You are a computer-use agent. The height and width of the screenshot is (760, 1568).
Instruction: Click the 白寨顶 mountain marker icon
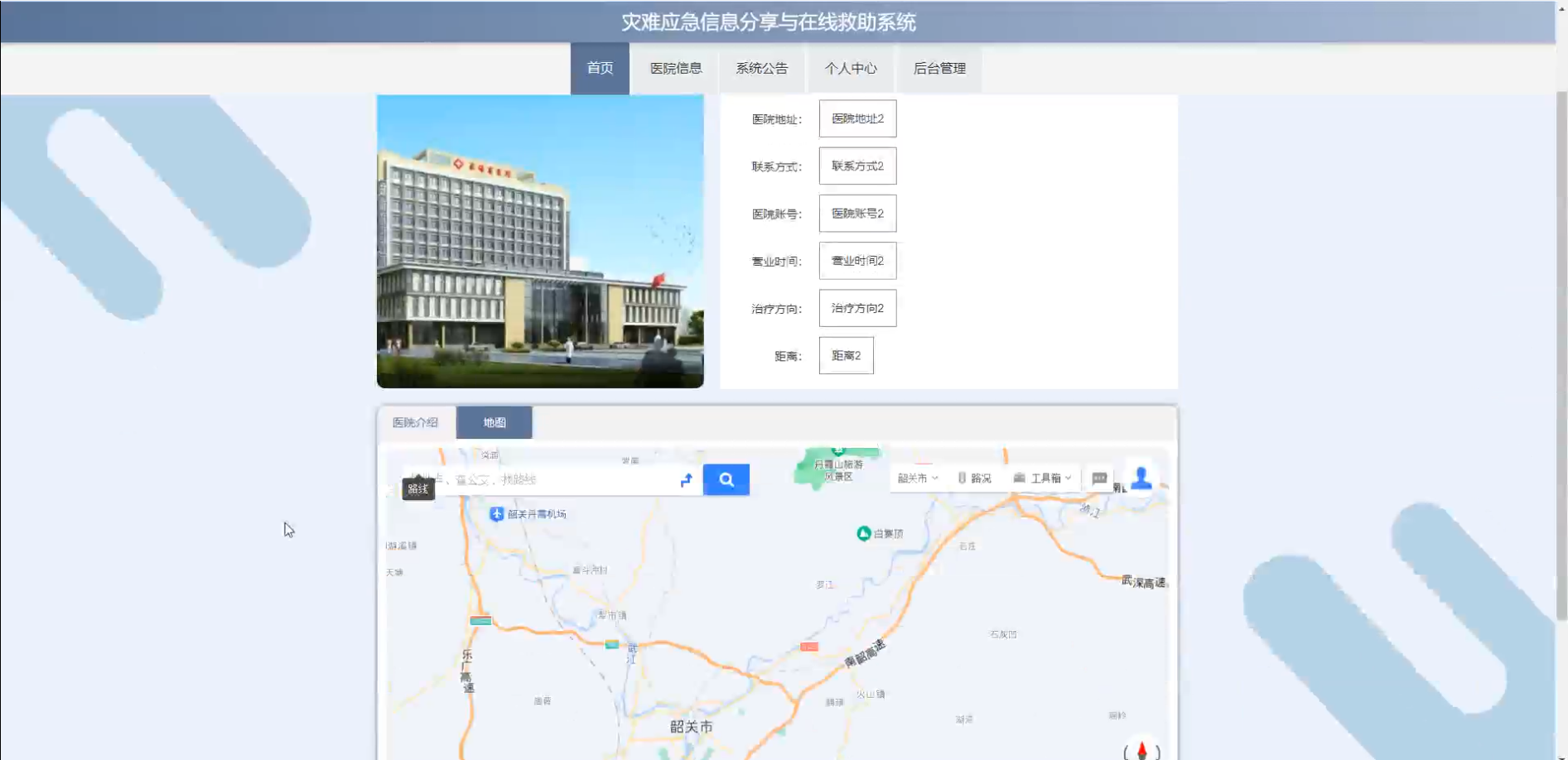[863, 533]
